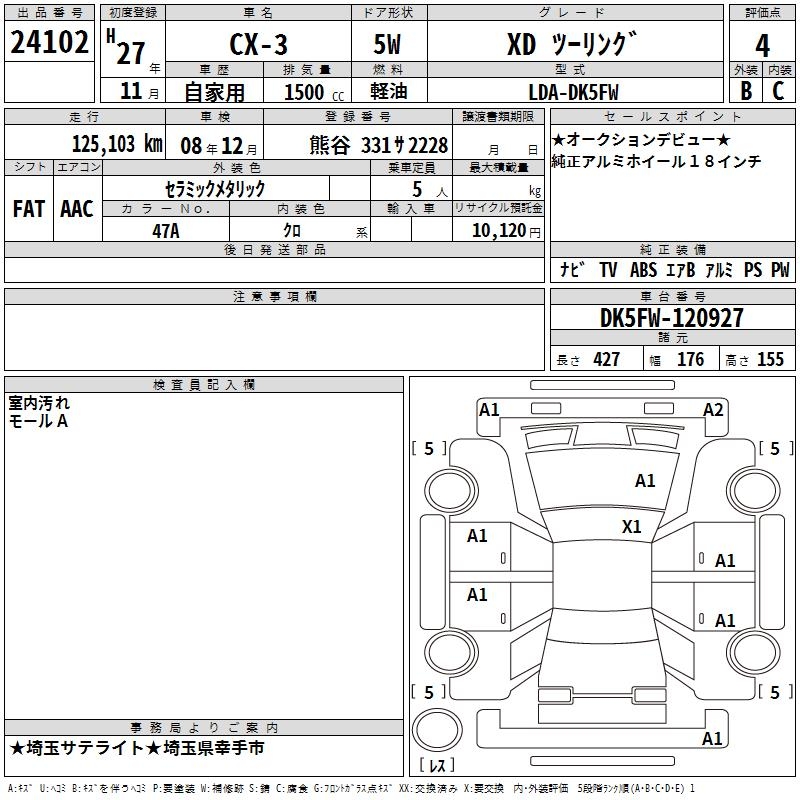This screenshot has height=800, width=800.
Task: Click air conditioner type AAC
Action: tap(77, 209)
